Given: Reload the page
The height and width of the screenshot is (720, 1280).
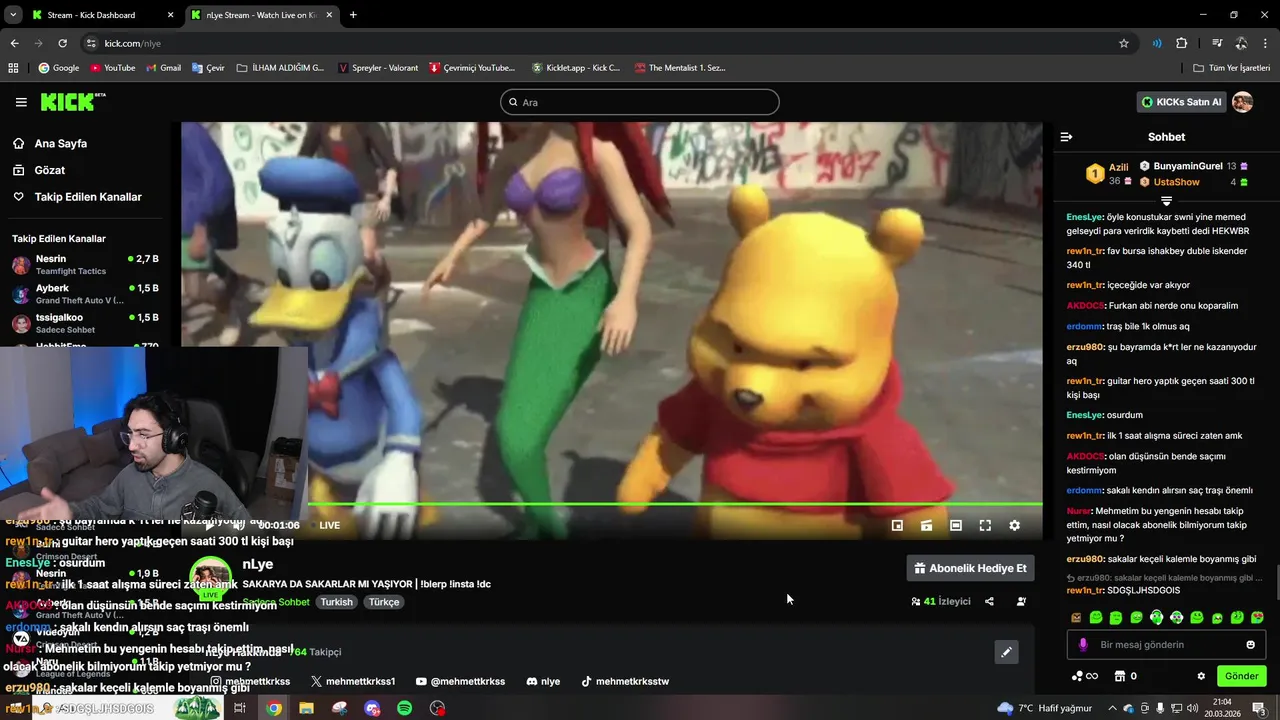Looking at the screenshot, I should tap(62, 43).
